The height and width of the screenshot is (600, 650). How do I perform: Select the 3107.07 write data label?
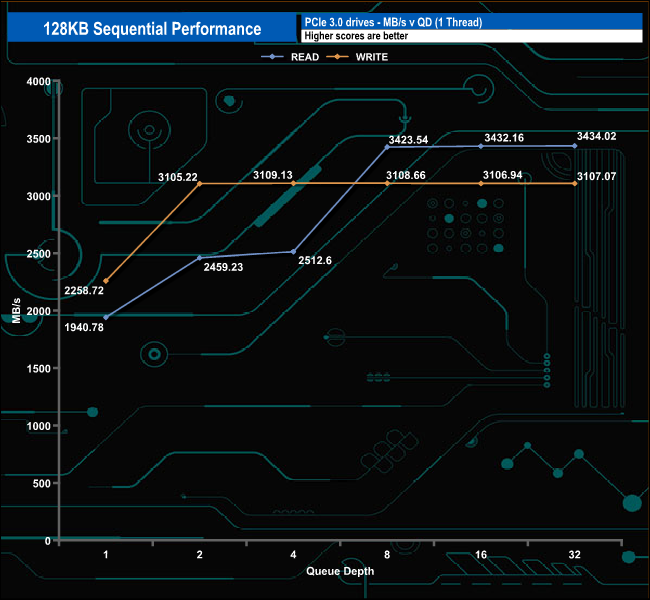click(x=597, y=176)
